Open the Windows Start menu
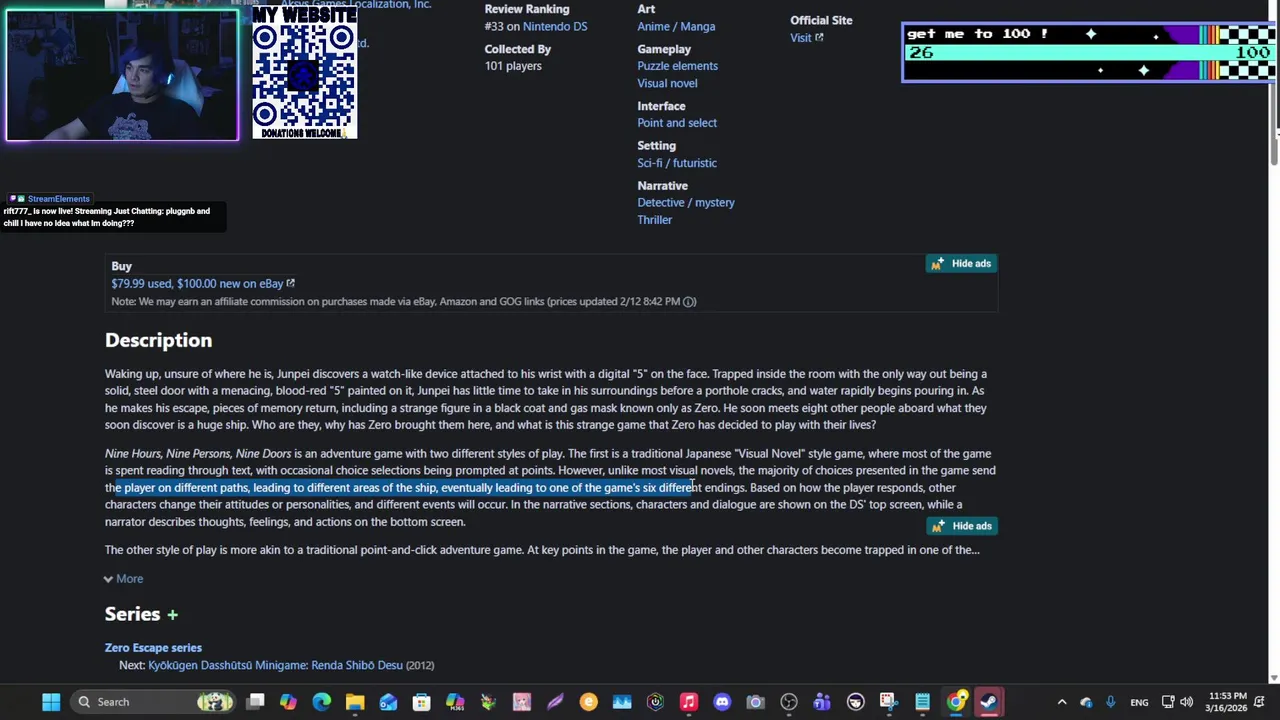The width and height of the screenshot is (1280, 720). 51,702
